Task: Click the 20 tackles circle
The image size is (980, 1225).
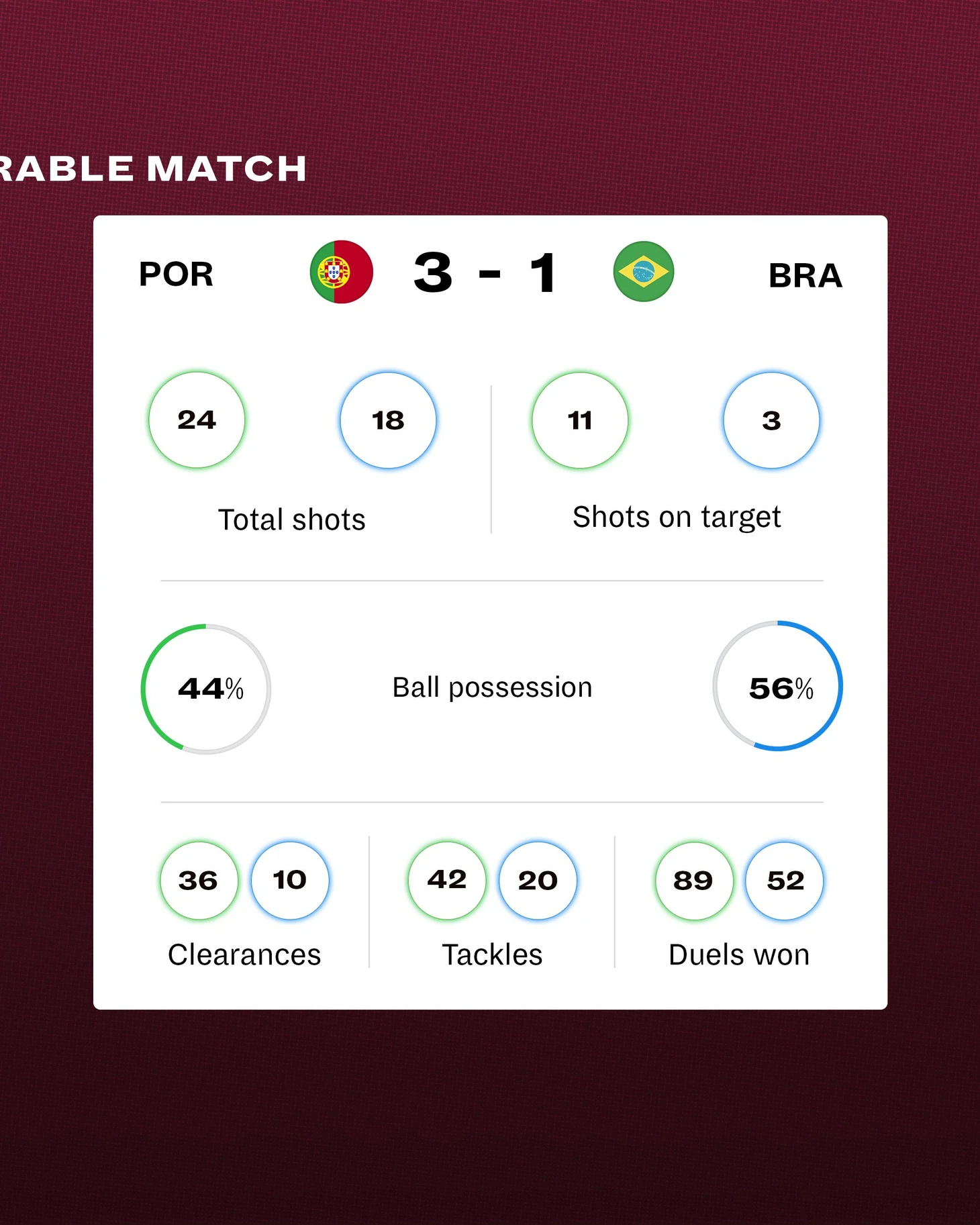Action: click(538, 880)
